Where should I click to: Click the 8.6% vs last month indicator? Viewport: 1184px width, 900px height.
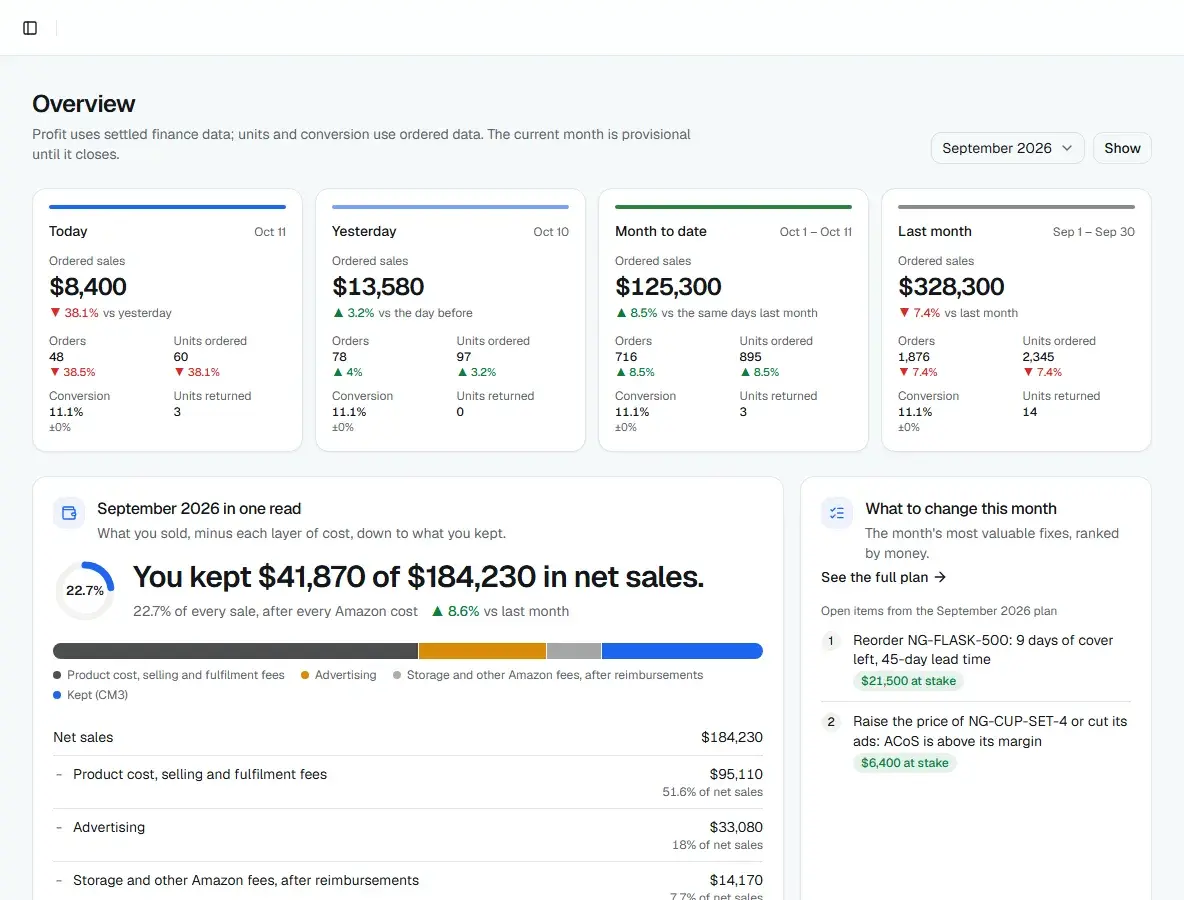click(500, 612)
